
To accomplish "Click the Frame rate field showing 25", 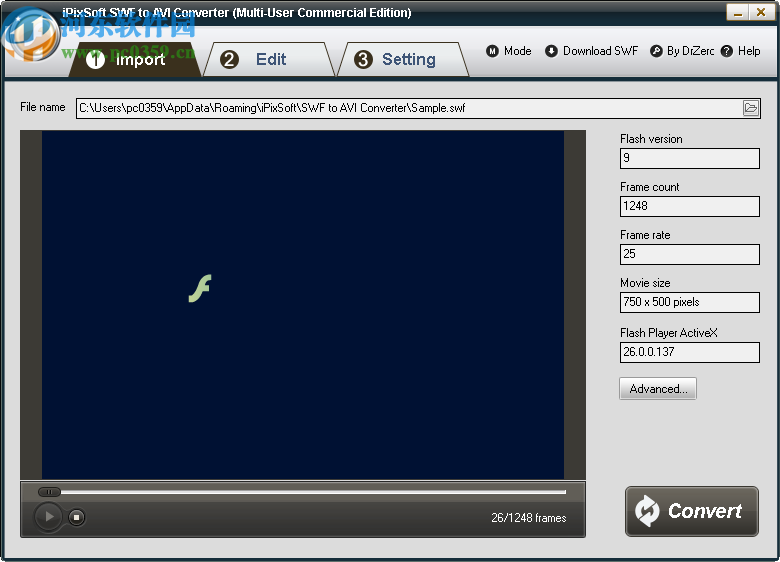I will 689,254.
